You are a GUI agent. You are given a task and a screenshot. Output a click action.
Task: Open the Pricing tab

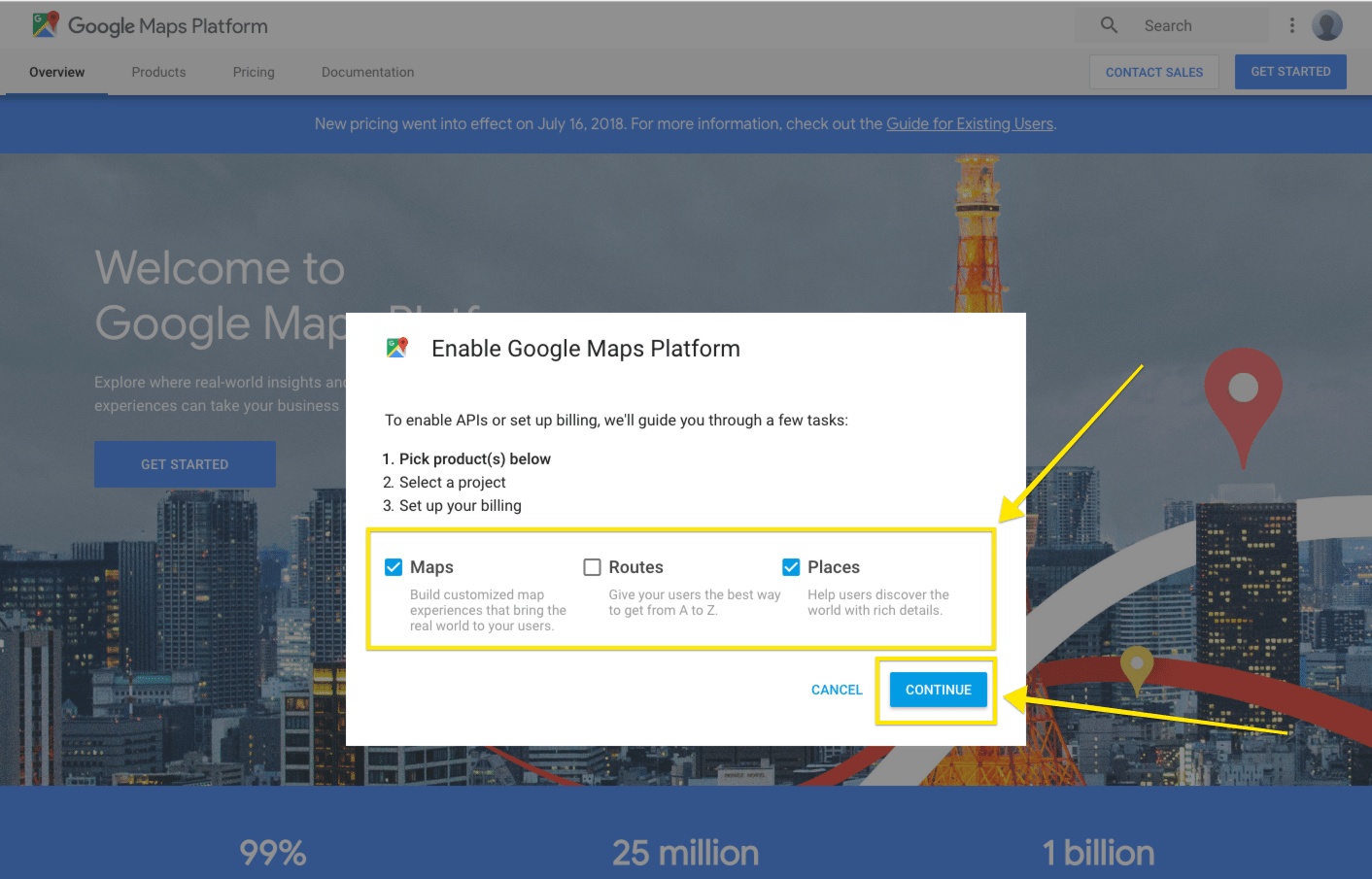click(254, 72)
